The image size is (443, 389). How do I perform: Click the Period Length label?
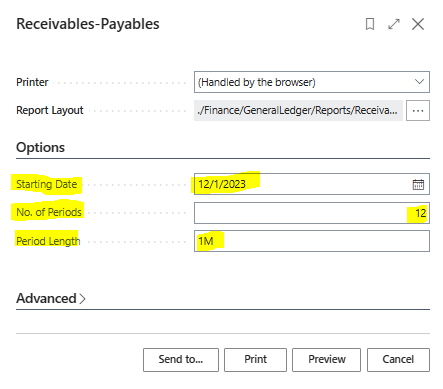48,241
